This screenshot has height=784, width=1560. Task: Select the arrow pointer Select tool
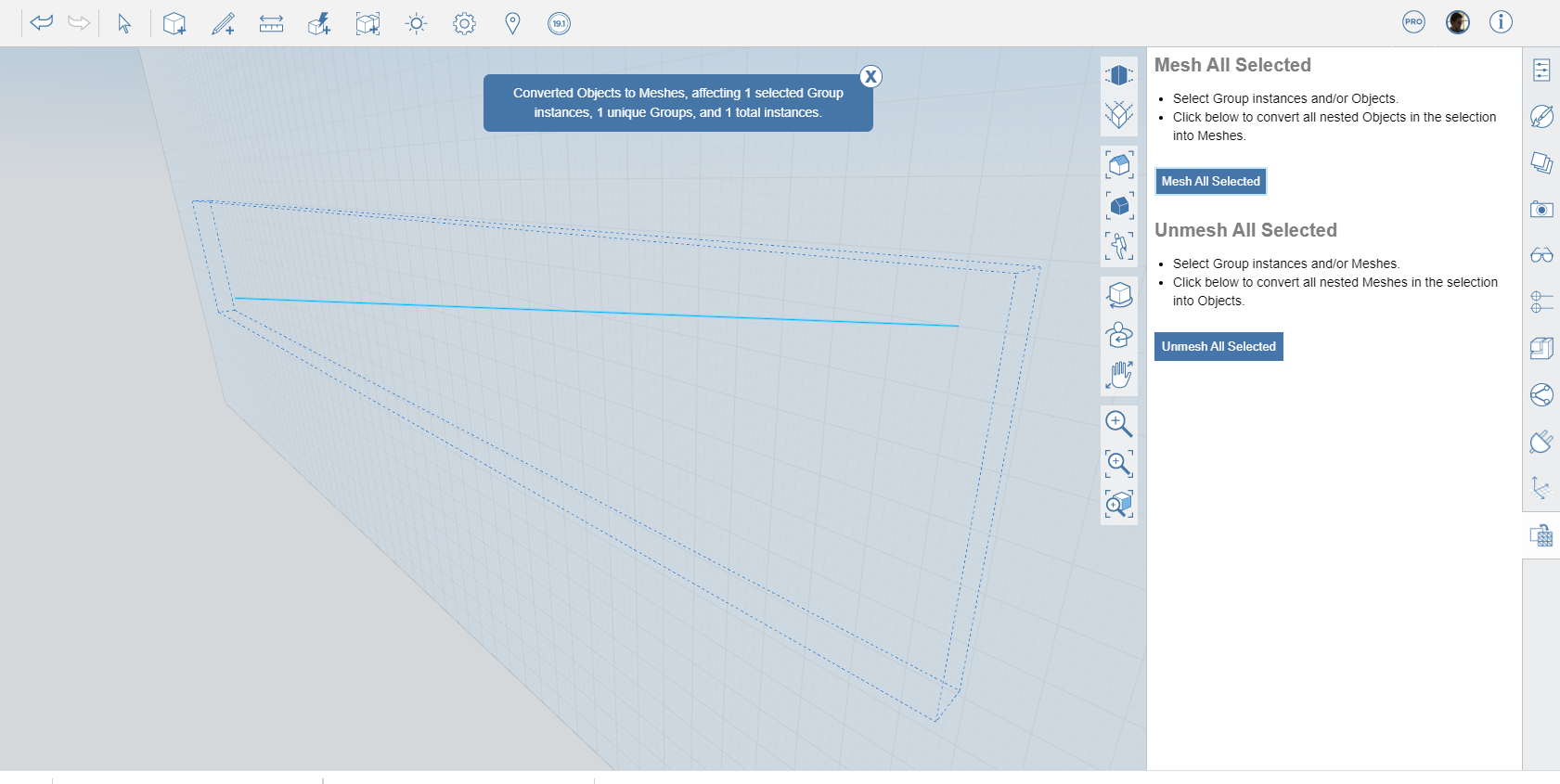coord(124,23)
